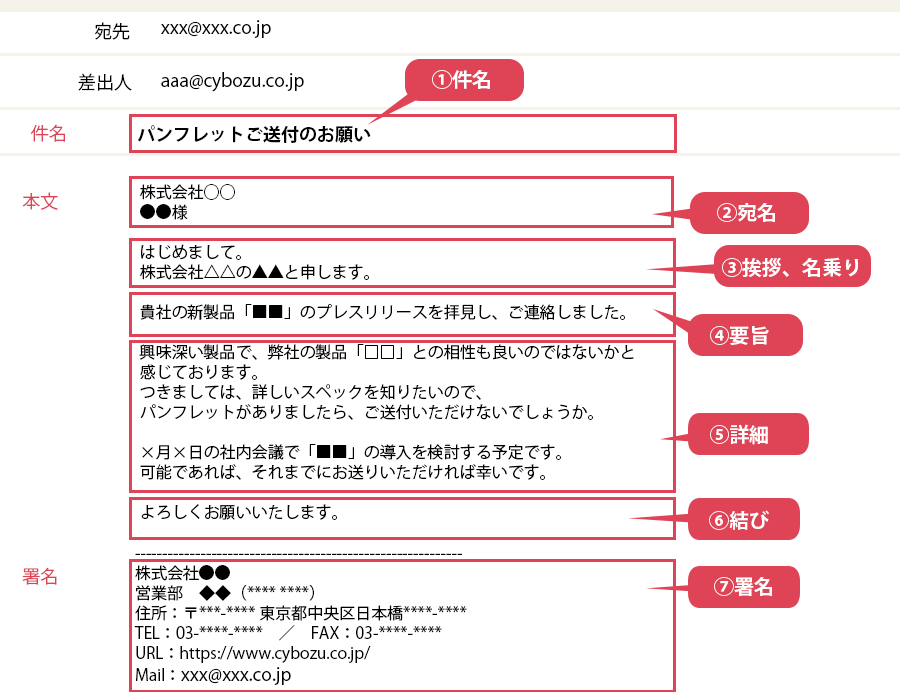The image size is (900, 692).
Task: Select the ②宛名 callout label
Action: click(748, 213)
